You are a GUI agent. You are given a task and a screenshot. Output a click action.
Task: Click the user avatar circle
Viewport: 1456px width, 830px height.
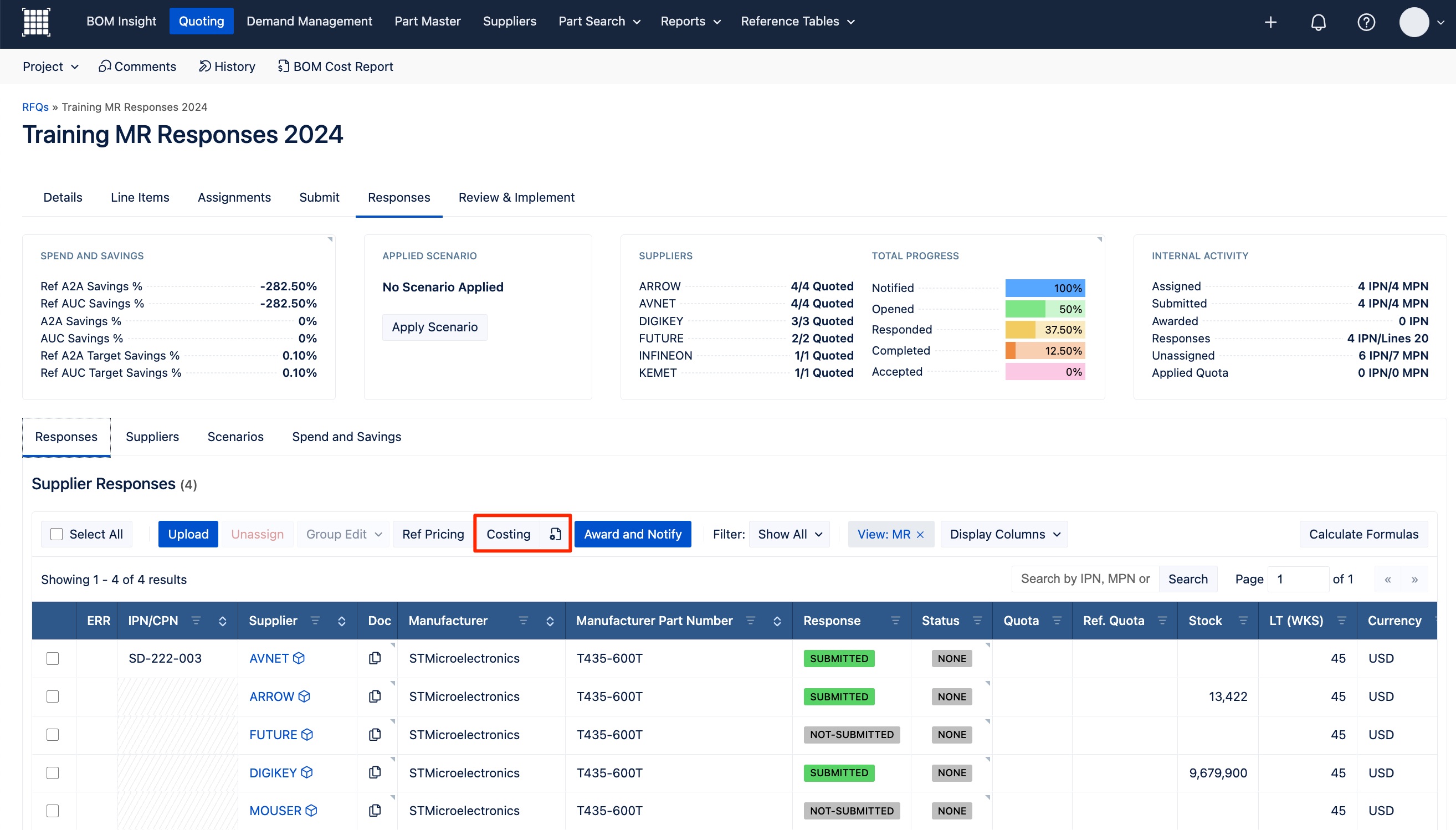coord(1414,22)
